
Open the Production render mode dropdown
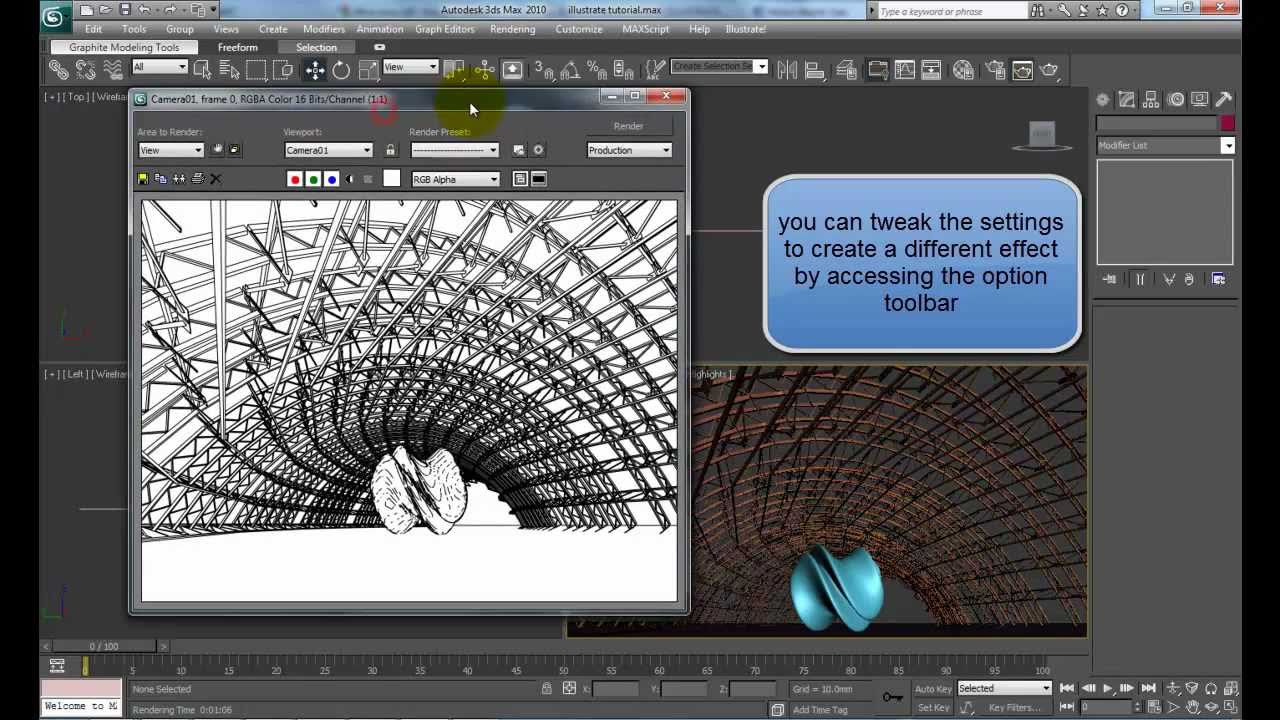(x=629, y=150)
